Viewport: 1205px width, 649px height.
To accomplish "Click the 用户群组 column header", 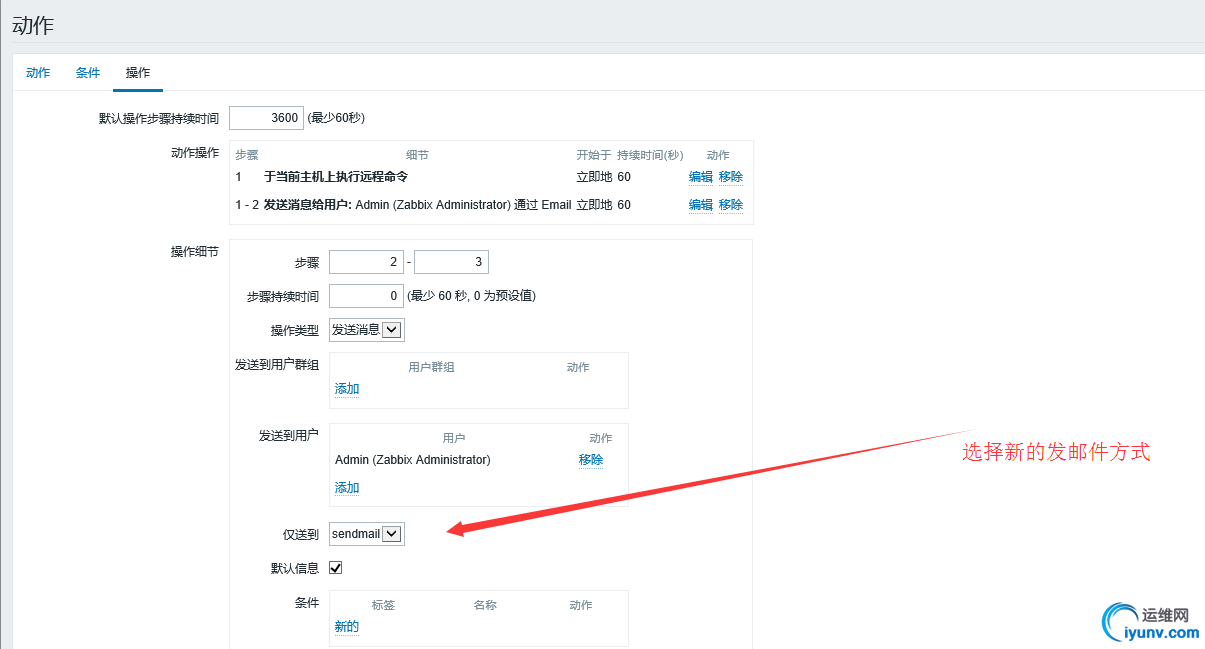I will tap(432, 367).
